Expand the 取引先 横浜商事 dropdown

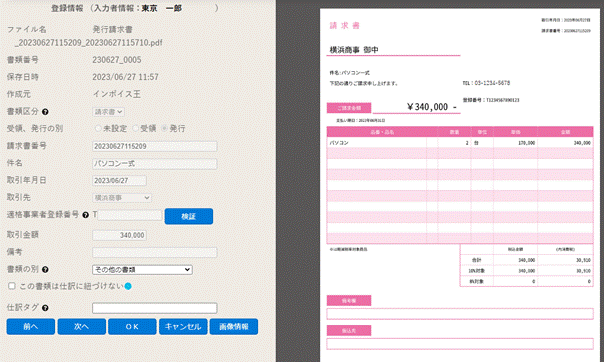pos(122,198)
